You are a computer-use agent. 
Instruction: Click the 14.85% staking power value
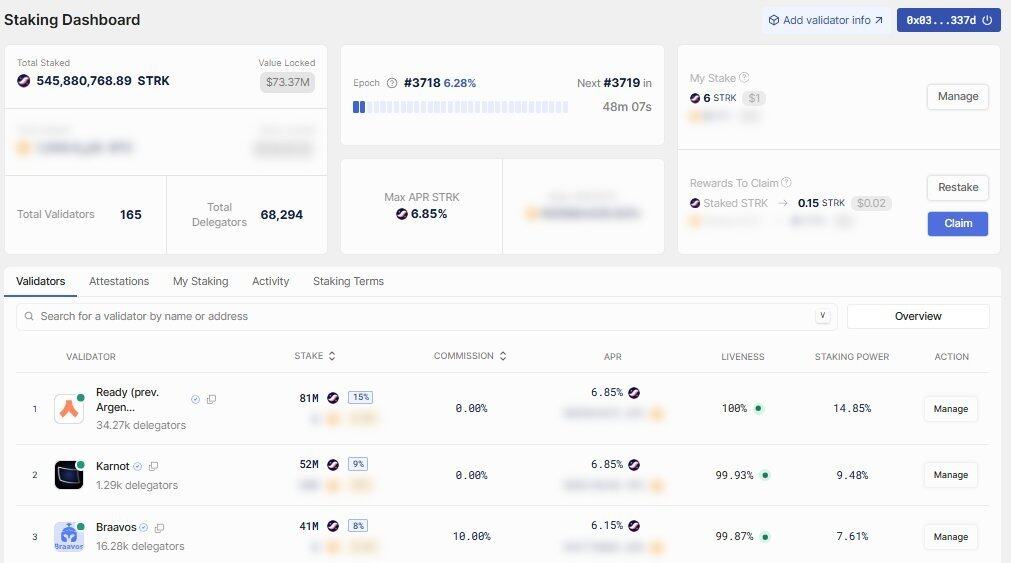(852, 408)
